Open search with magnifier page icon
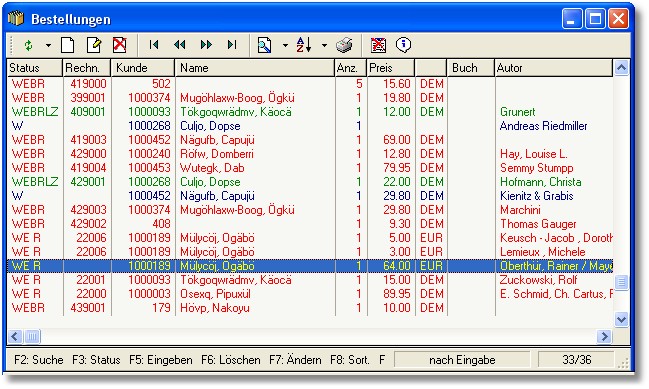This screenshot has height=389, width=649. point(264,45)
